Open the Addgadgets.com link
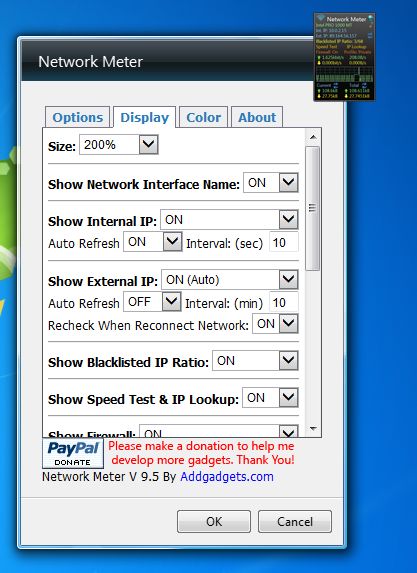This screenshot has width=417, height=573. tap(227, 477)
